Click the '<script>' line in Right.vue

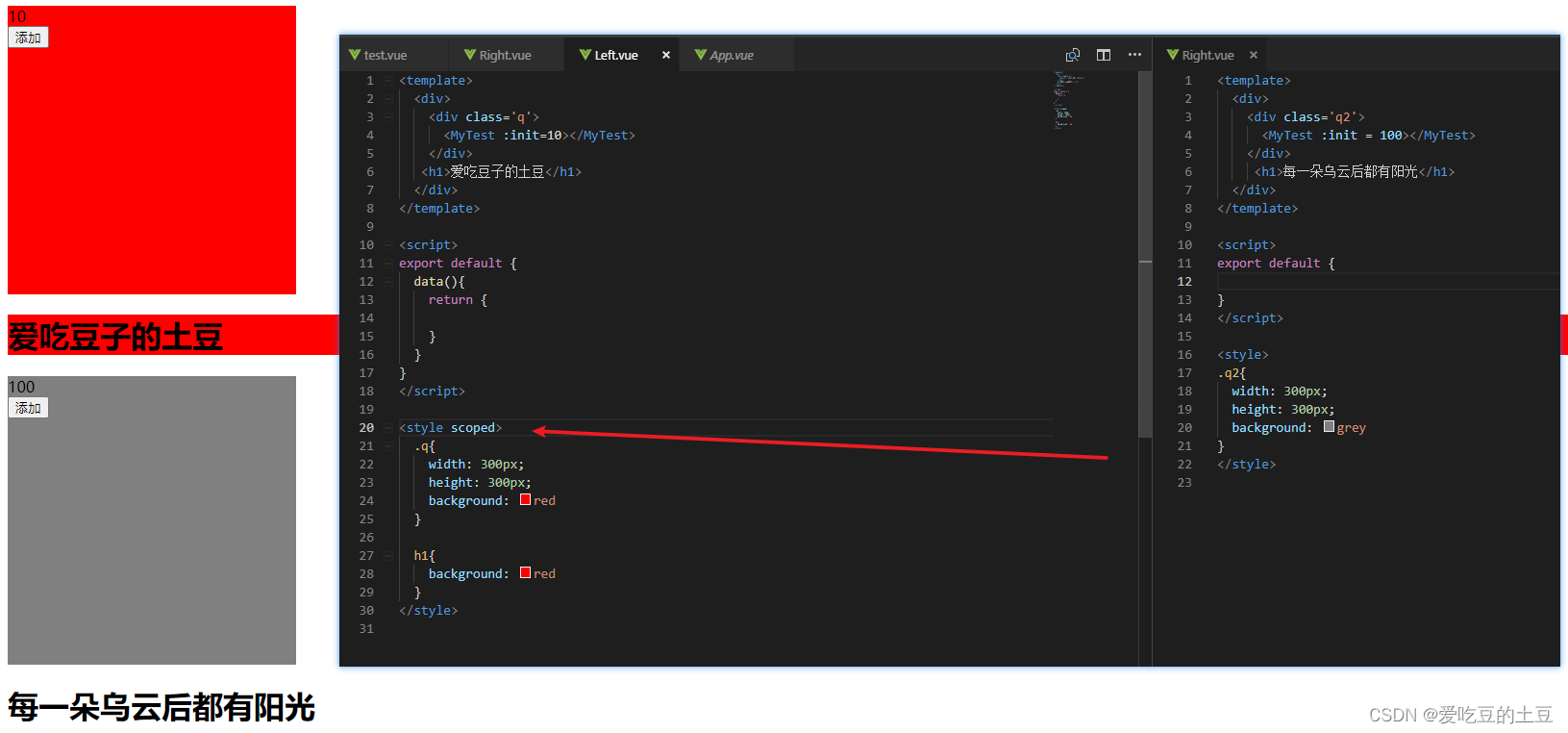click(1247, 245)
